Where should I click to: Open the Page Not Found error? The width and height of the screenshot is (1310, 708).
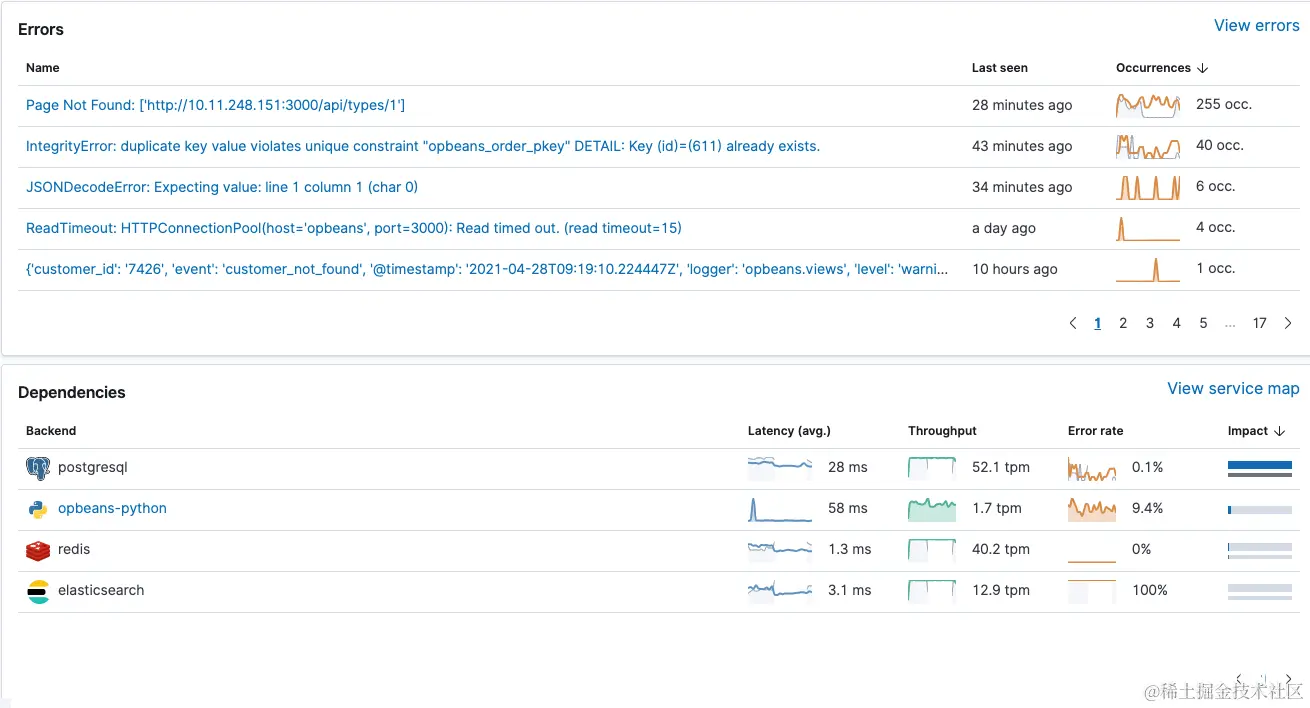[215, 105]
